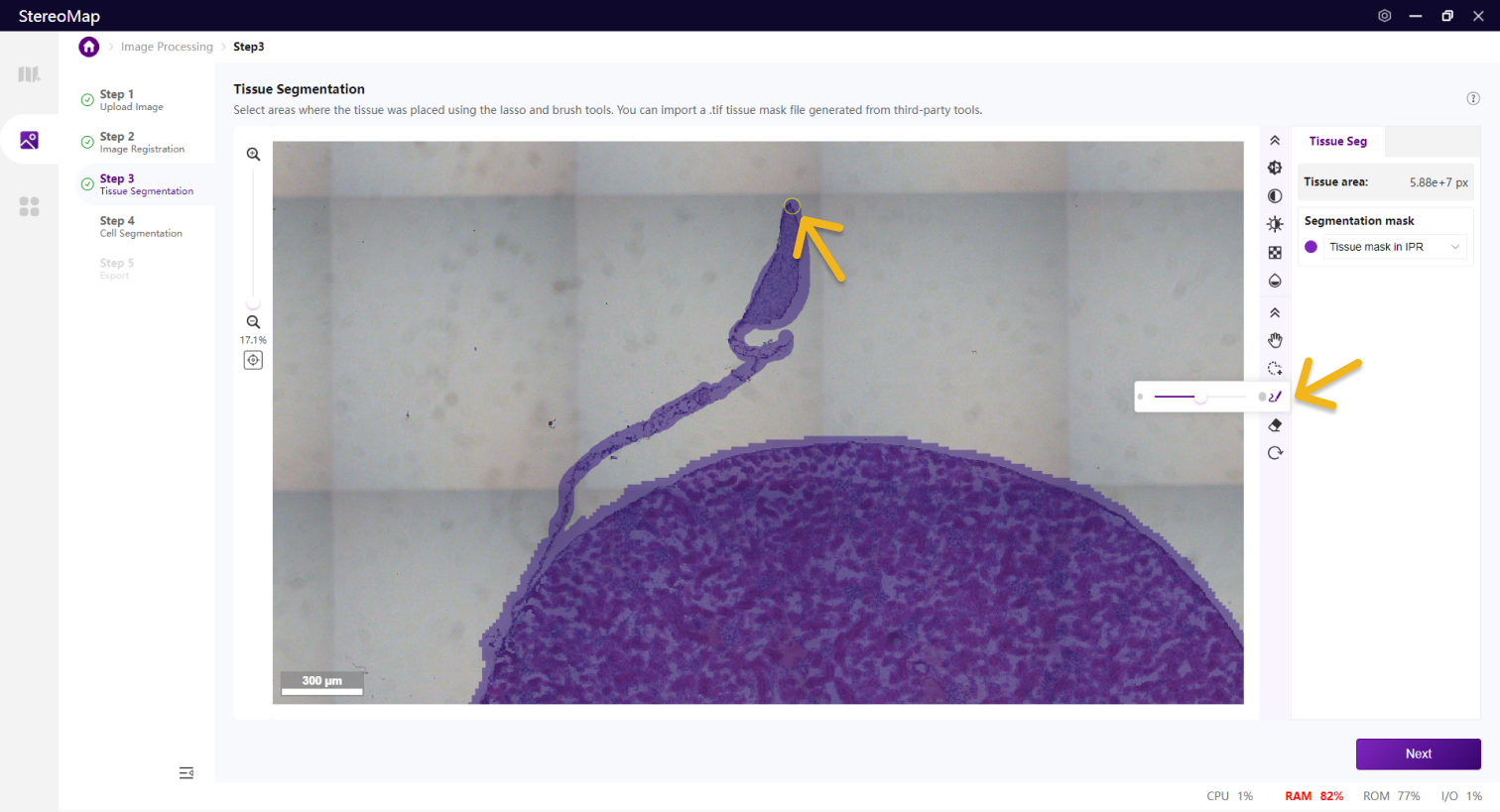Open the Image Processing sidebar icon
This screenshot has width=1500, height=812.
[x=29, y=140]
